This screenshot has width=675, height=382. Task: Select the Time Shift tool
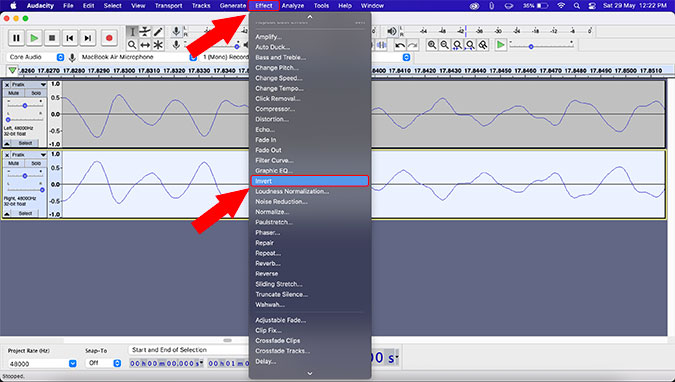point(145,45)
